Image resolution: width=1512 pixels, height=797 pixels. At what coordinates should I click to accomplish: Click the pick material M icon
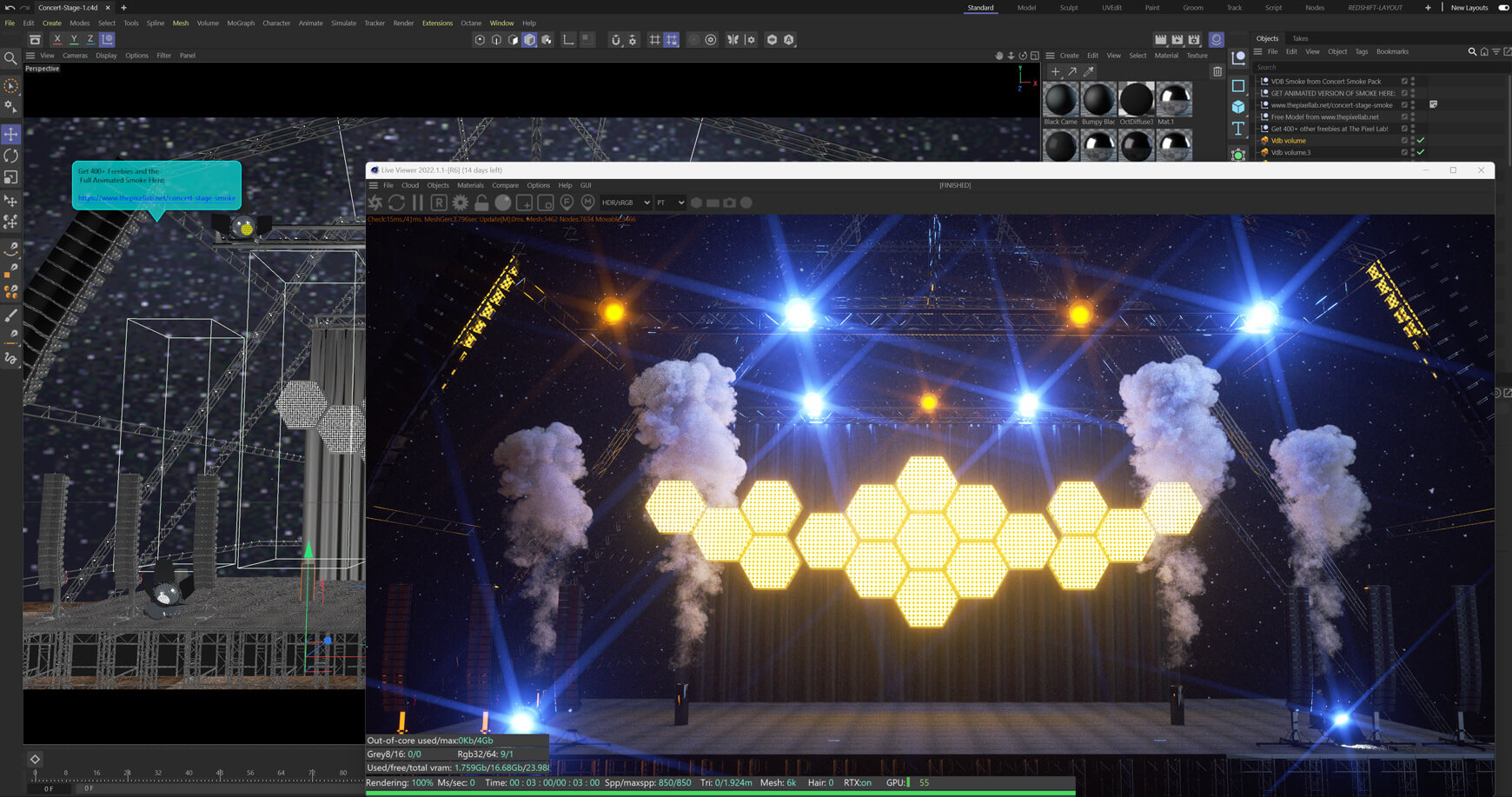coord(587,203)
